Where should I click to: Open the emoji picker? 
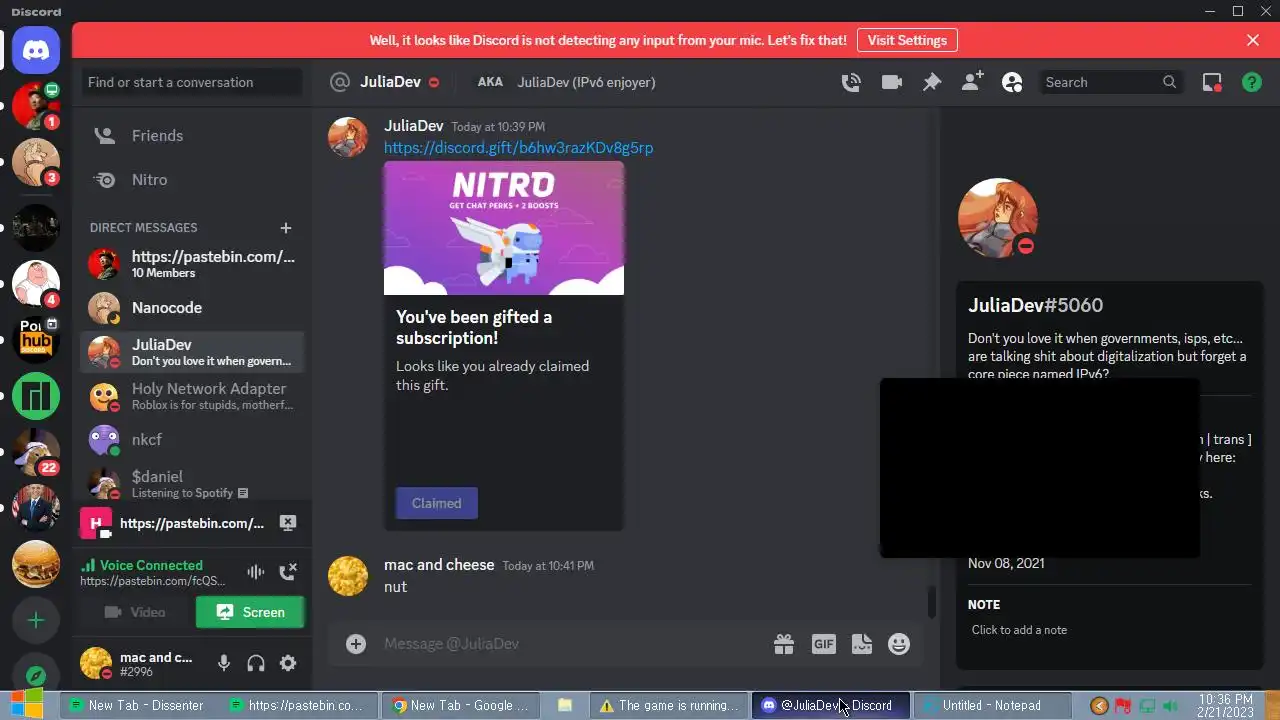click(x=899, y=645)
